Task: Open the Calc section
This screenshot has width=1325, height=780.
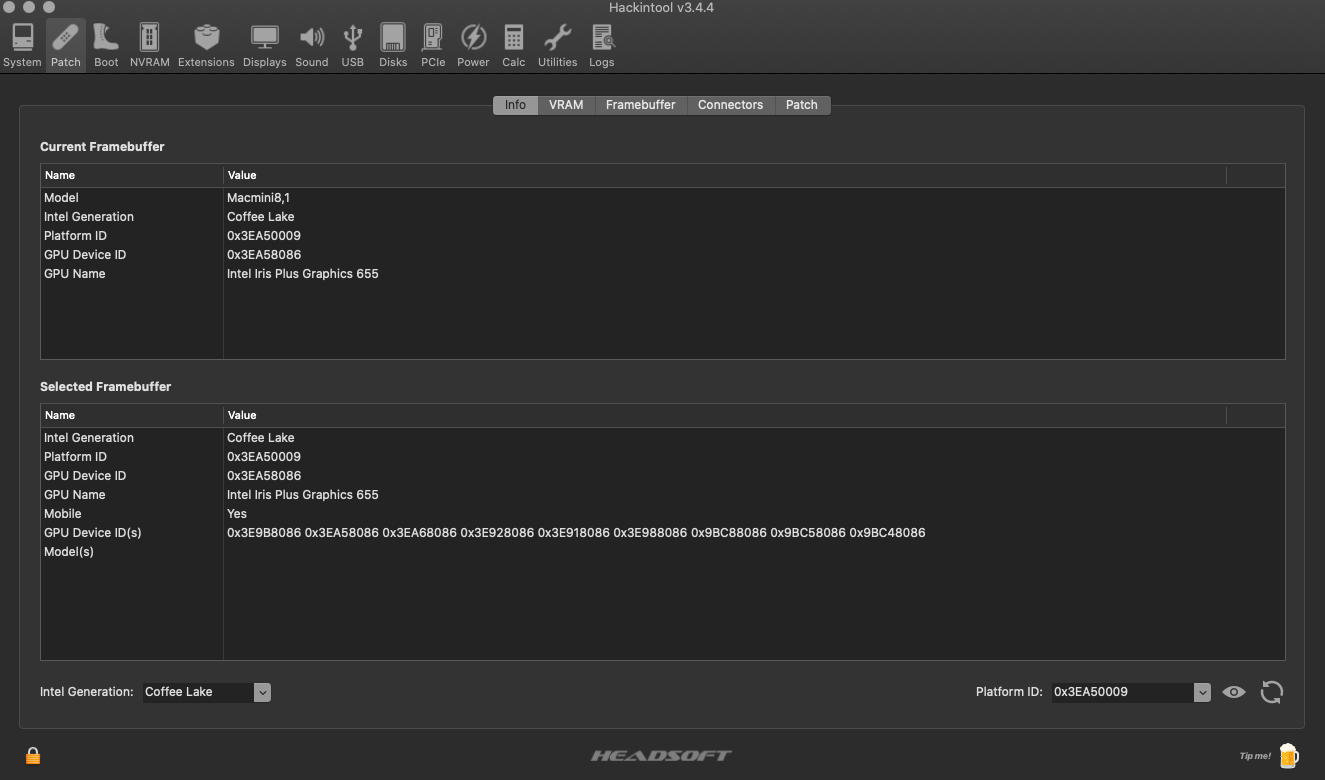Action: [x=513, y=46]
